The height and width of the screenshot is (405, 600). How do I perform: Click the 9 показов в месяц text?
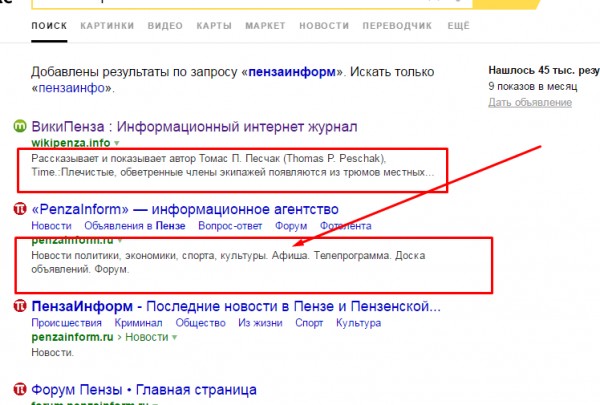(x=533, y=87)
